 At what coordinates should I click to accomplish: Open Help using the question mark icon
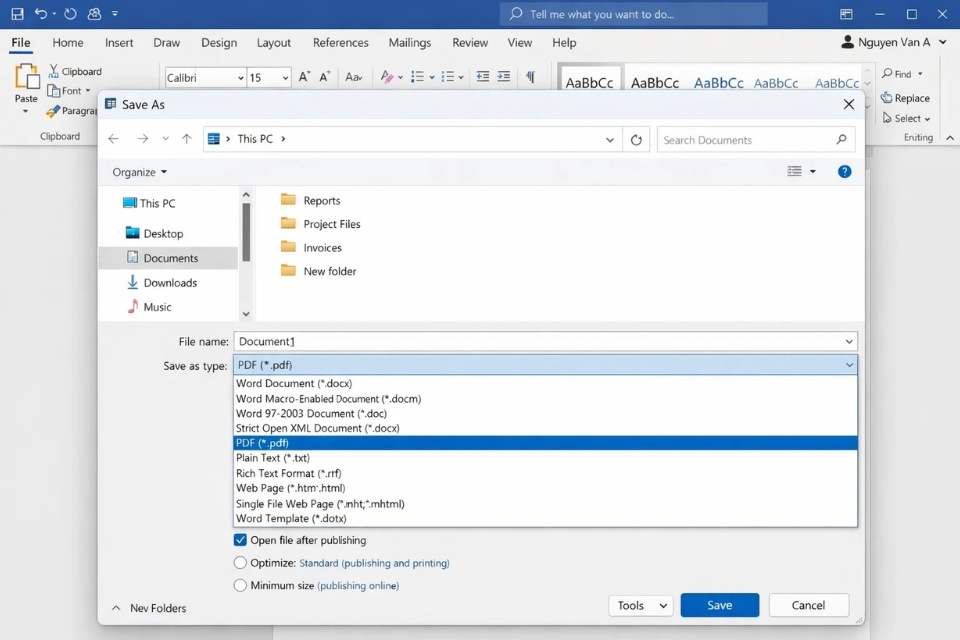coord(845,171)
